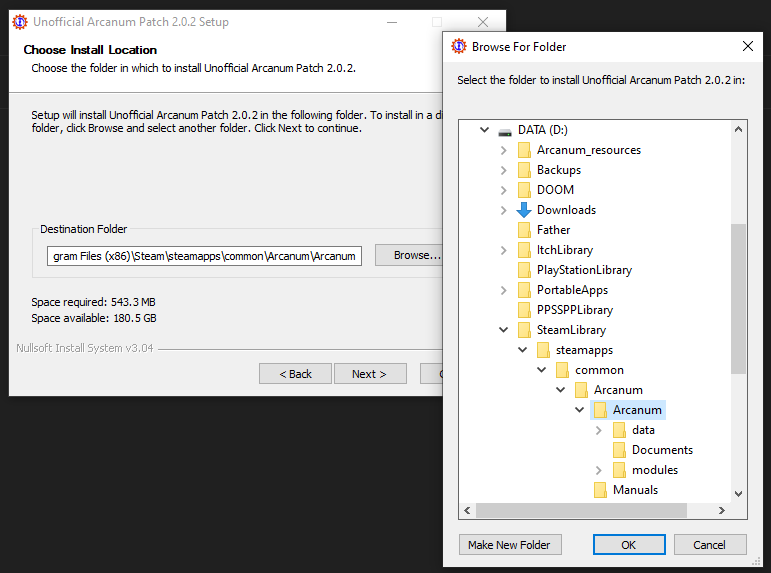Viewport: 771px width, 573px height.
Task: Collapse the DATA (D:) drive node
Action: click(x=484, y=130)
